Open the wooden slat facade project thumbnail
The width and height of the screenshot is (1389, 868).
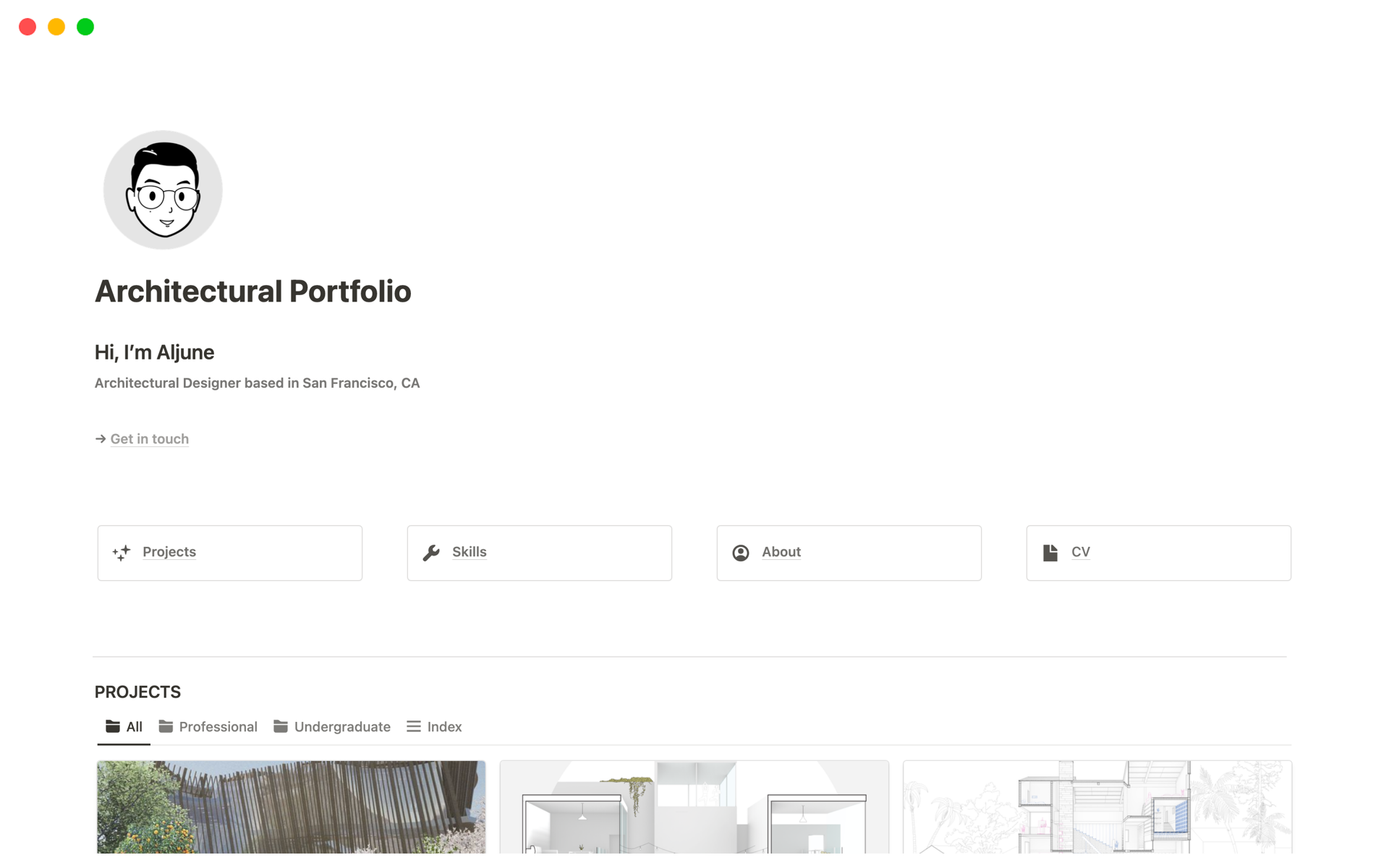(292, 807)
